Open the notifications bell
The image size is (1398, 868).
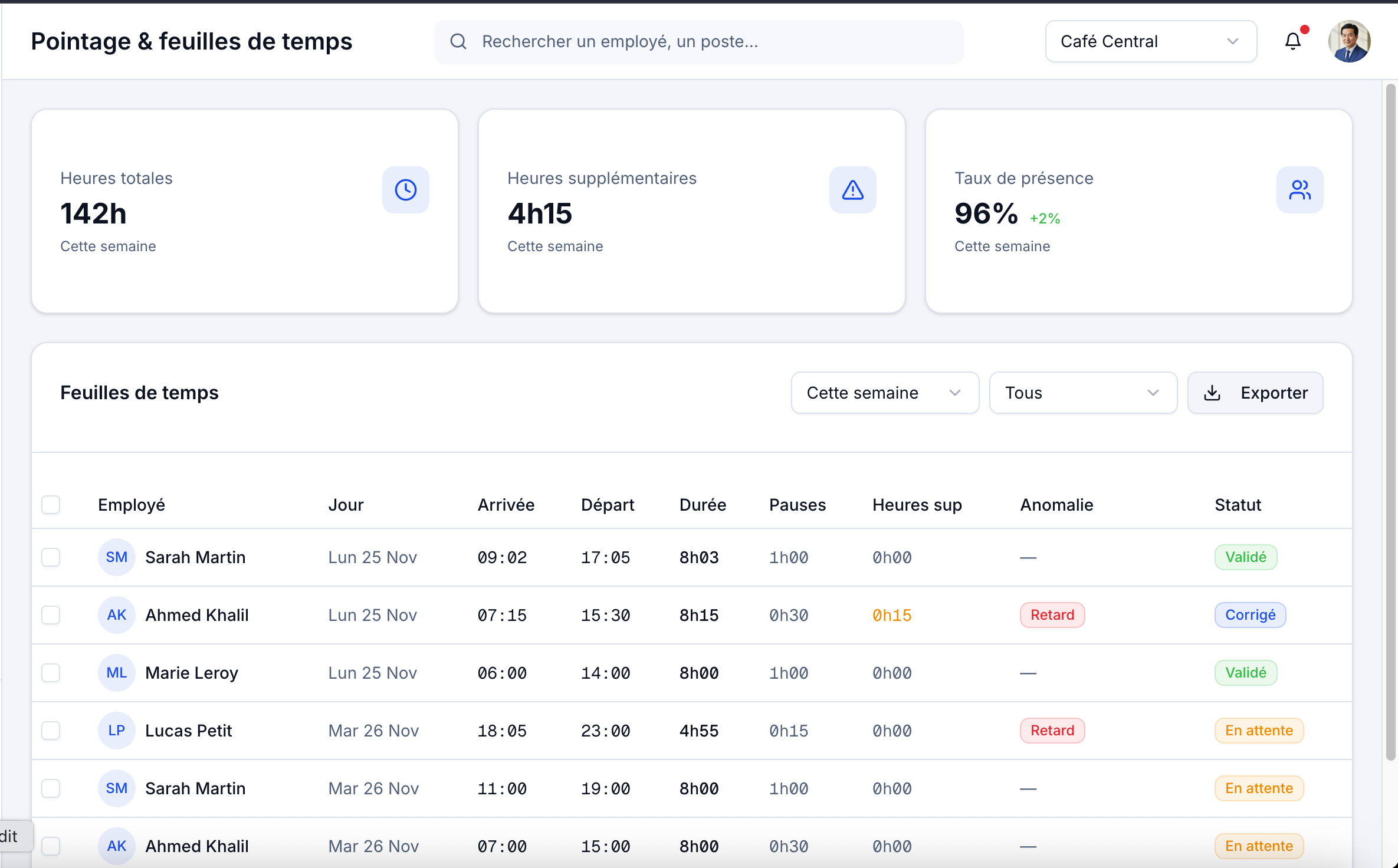pyautogui.click(x=1292, y=41)
